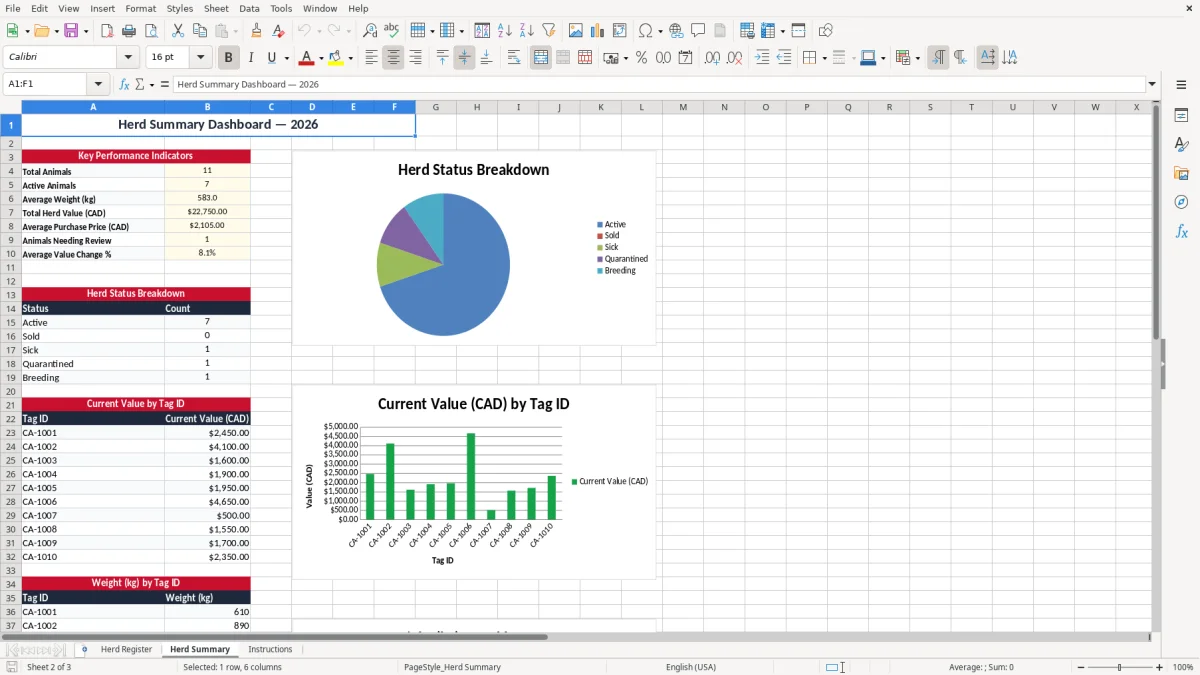Sort ascending with the A-Z icon
Image resolution: width=1200 pixels, height=675 pixels.
click(x=504, y=31)
